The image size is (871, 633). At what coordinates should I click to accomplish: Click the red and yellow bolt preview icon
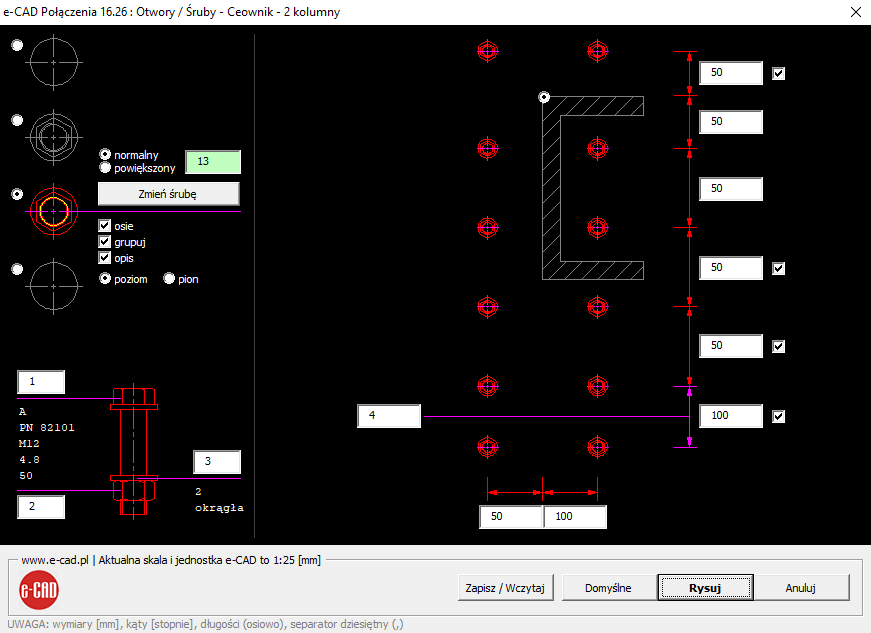click(x=53, y=212)
